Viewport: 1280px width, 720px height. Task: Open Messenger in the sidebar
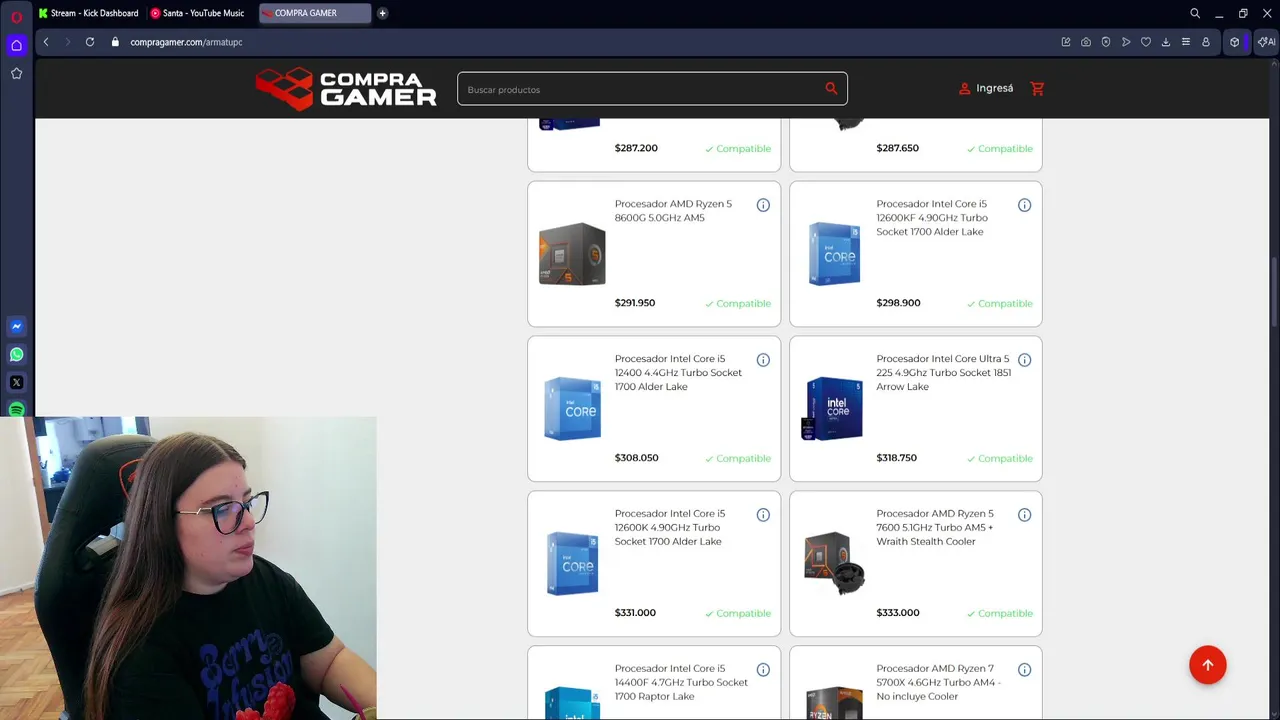(x=16, y=326)
